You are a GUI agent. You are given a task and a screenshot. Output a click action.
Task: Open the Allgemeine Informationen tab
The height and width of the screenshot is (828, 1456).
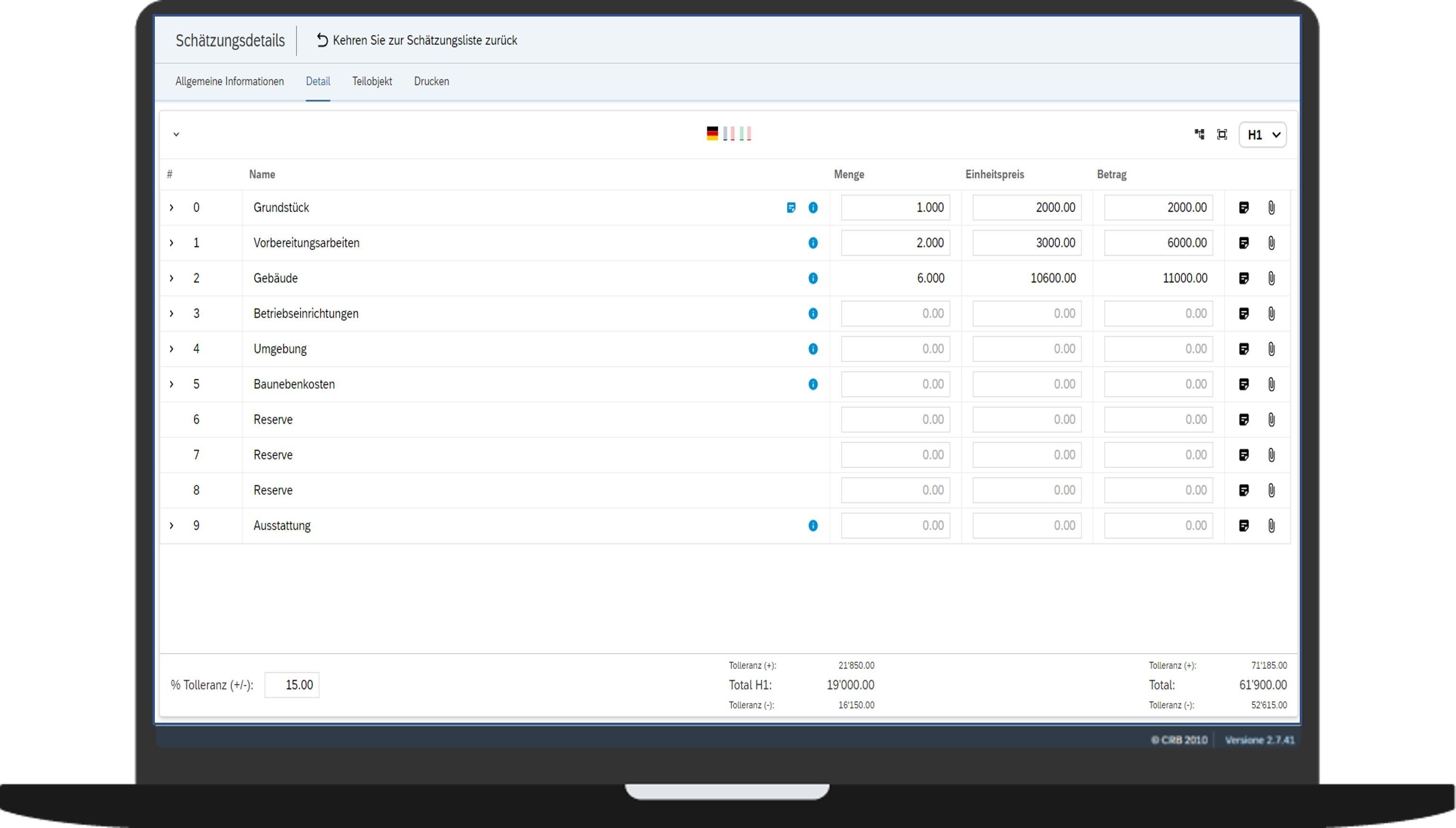pos(229,81)
